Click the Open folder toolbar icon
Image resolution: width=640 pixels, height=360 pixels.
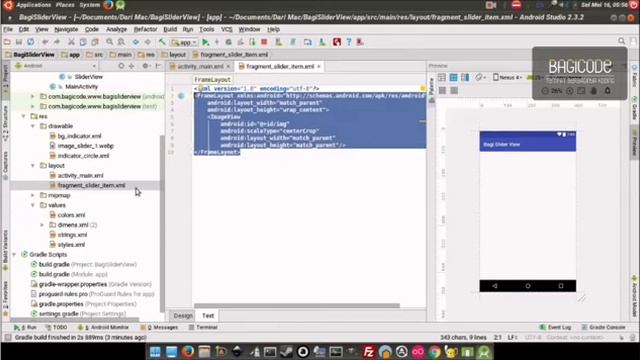[x=7, y=42]
